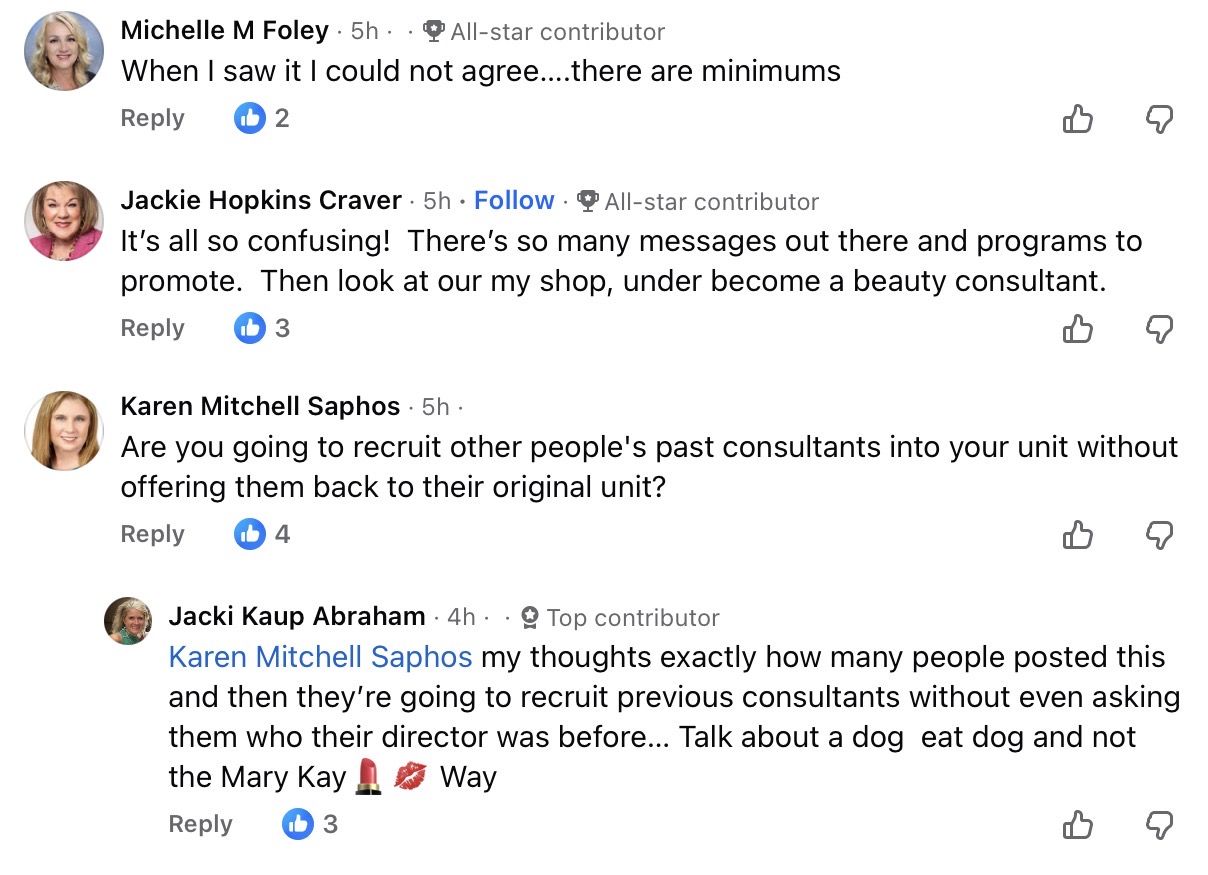Open Karen Mitchell Saphos's avatar photo

[64, 430]
